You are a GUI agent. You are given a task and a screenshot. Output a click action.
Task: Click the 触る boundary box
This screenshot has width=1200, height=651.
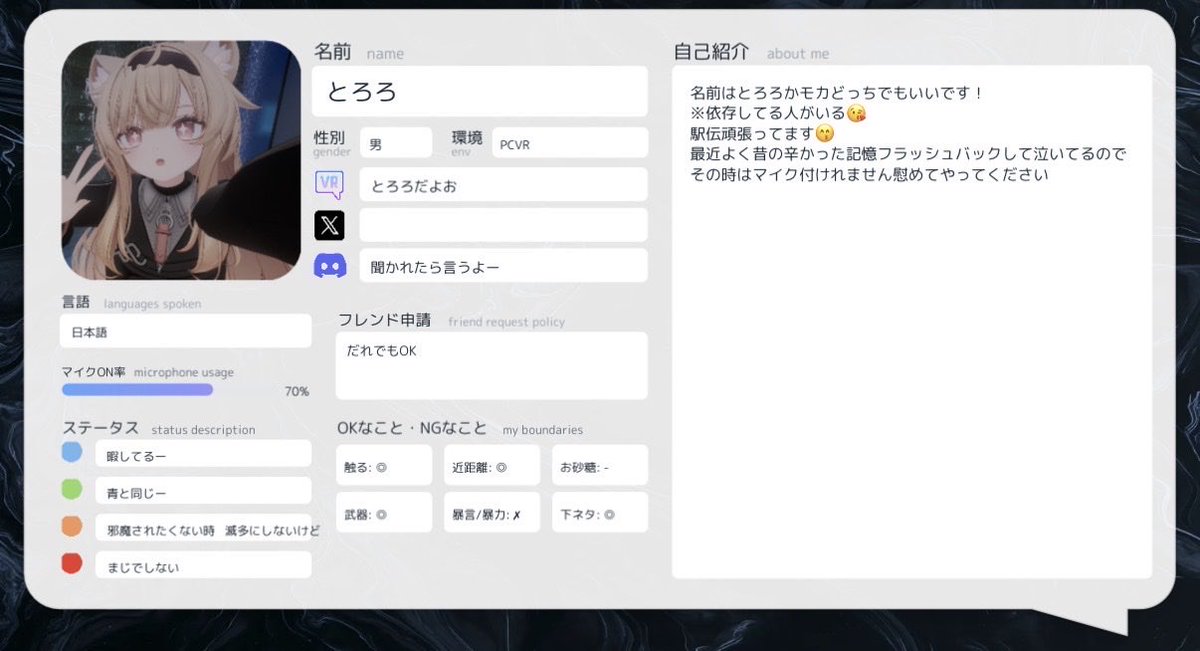coord(384,465)
